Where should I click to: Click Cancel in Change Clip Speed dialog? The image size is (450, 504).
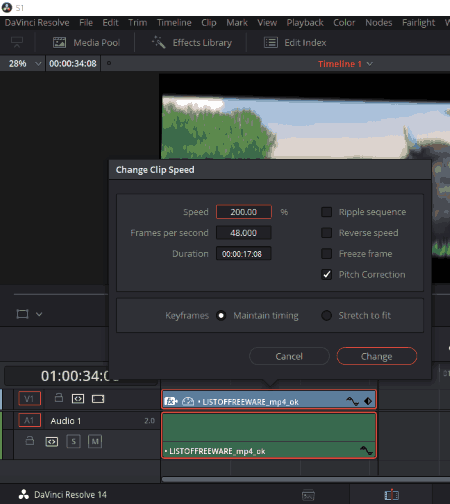coord(289,356)
